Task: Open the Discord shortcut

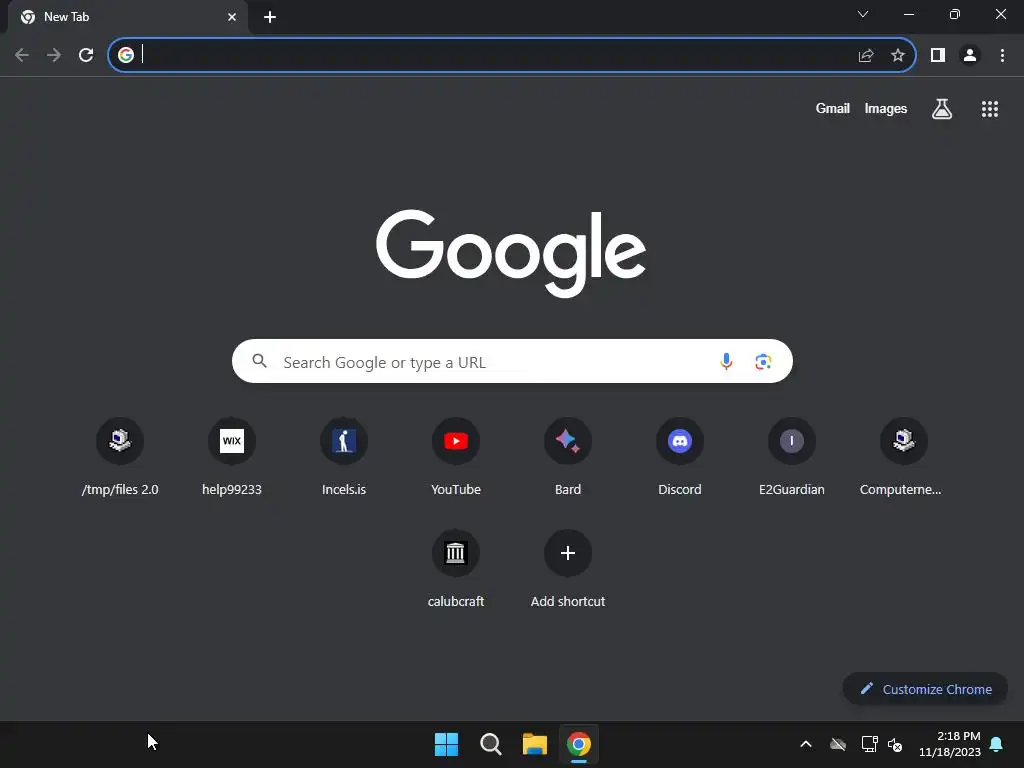Action: point(680,457)
